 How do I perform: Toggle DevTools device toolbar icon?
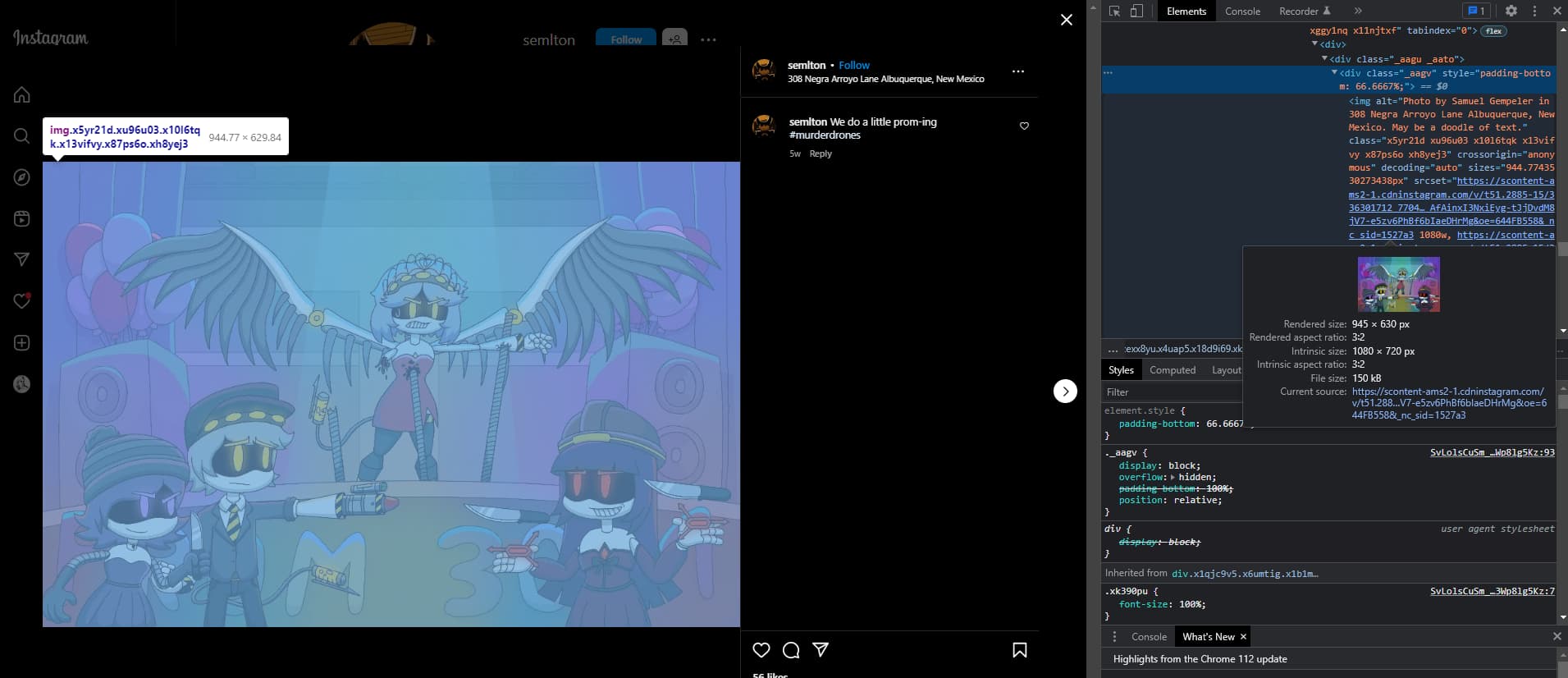[1136, 11]
